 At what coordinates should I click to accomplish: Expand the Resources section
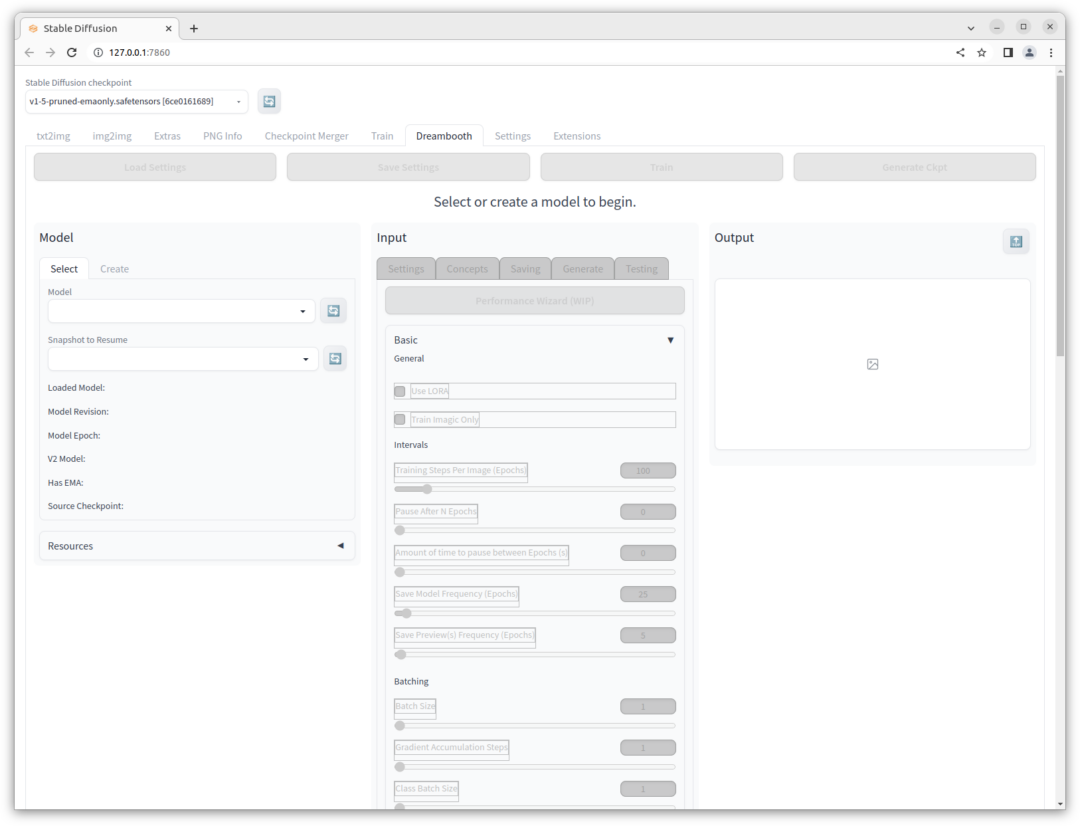tap(196, 546)
